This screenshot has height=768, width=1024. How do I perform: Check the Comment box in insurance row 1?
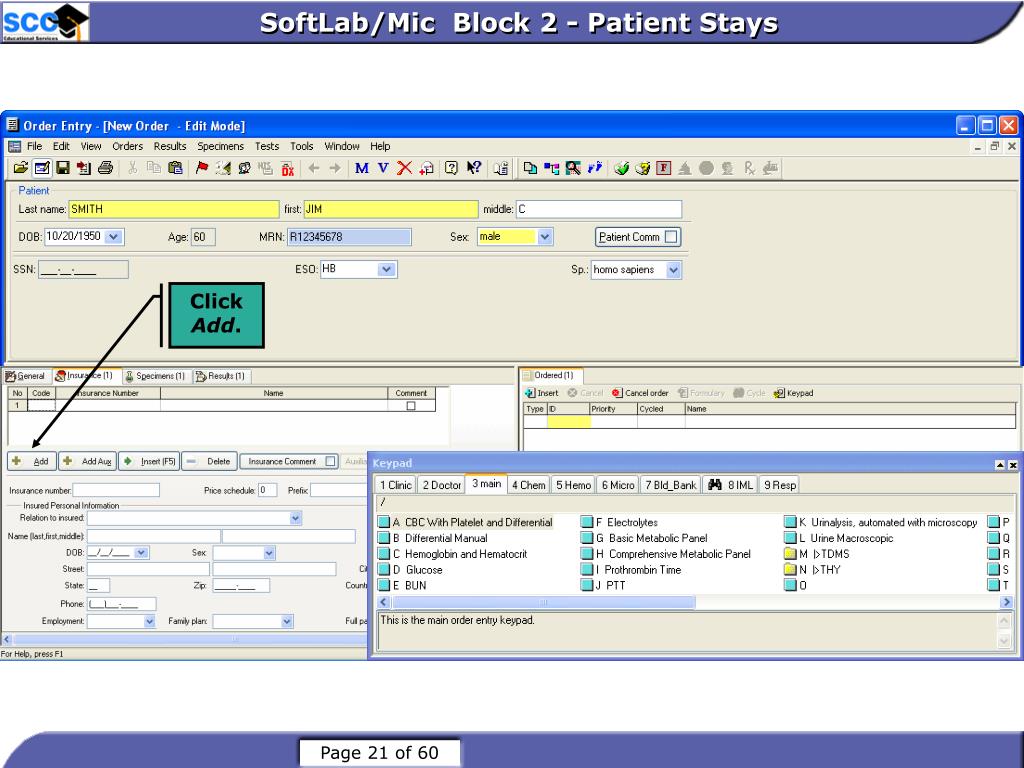tap(411, 406)
